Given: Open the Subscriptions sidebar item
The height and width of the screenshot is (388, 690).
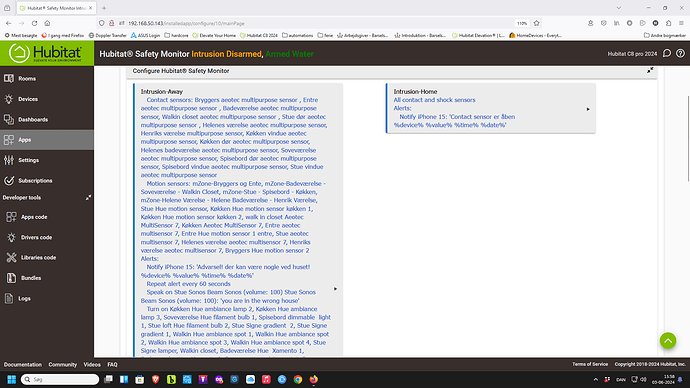Looking at the screenshot, I should point(47,180).
